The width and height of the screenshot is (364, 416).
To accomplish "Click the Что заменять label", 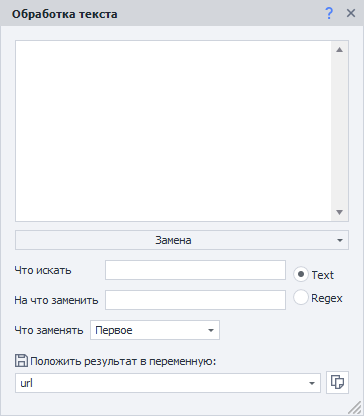I will coord(49,330).
